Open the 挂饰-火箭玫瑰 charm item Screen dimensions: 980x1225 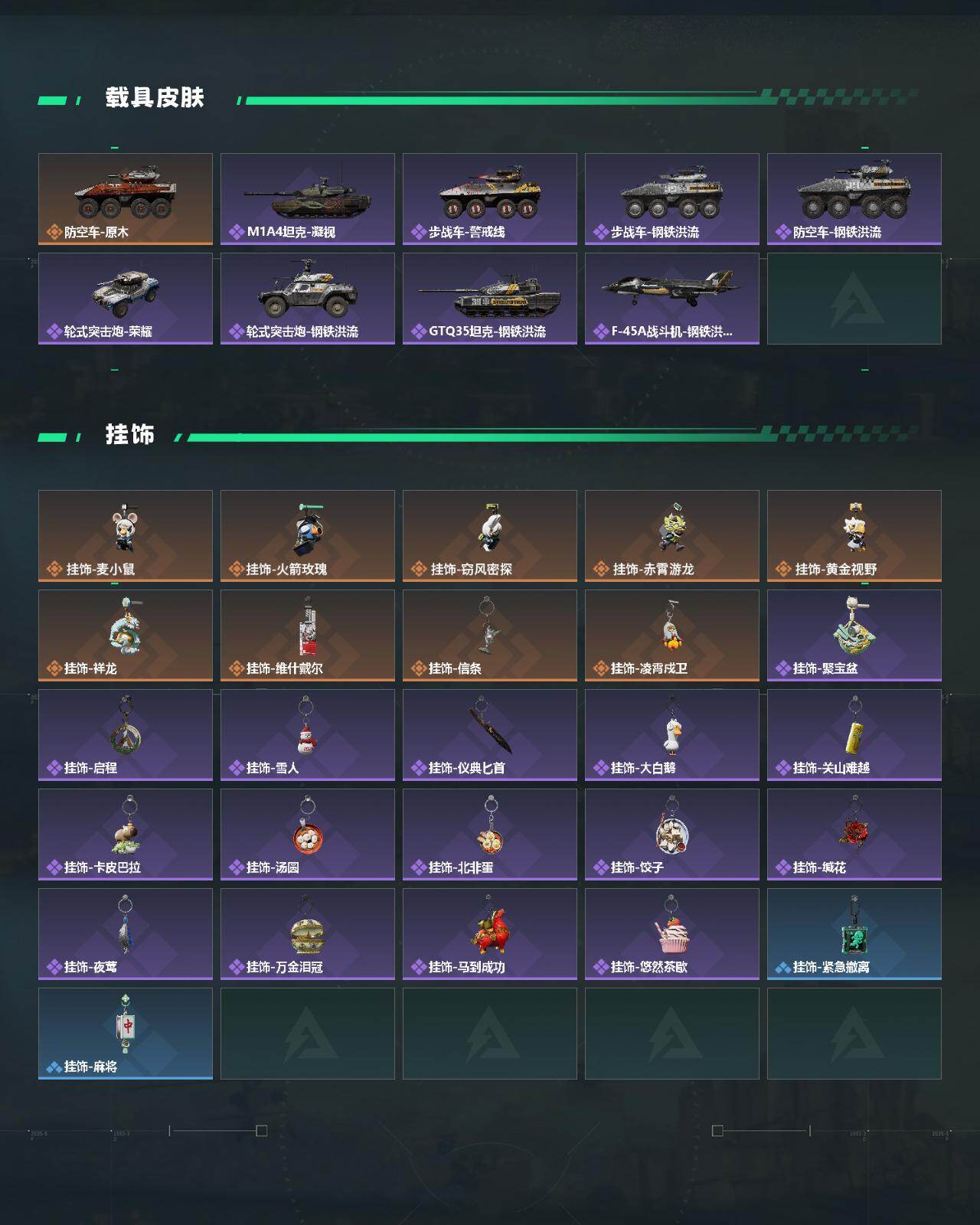point(308,536)
